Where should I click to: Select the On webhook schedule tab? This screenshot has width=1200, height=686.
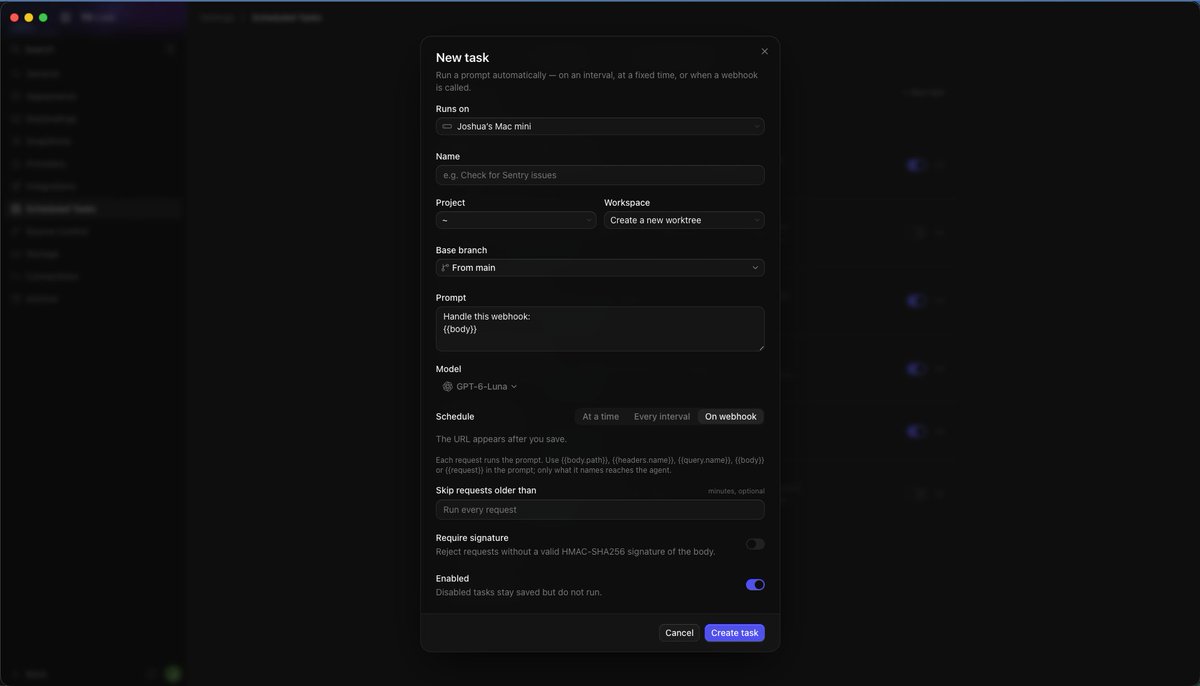click(x=731, y=417)
